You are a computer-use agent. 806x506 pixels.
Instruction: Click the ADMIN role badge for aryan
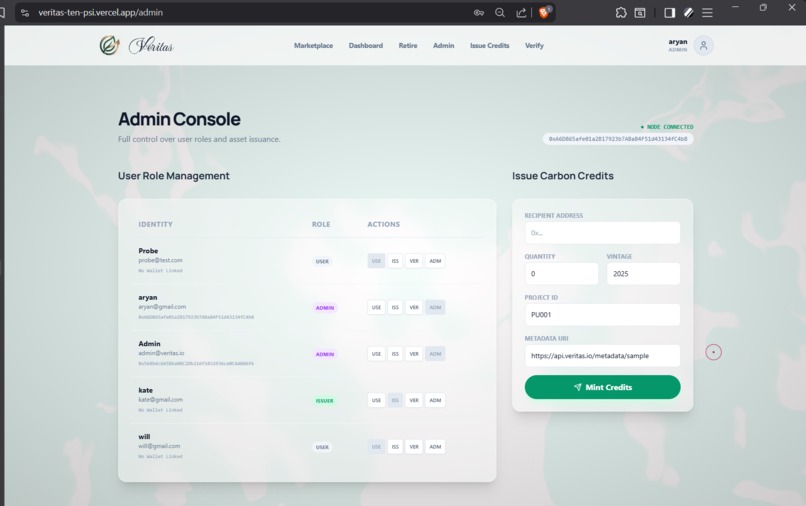325,308
